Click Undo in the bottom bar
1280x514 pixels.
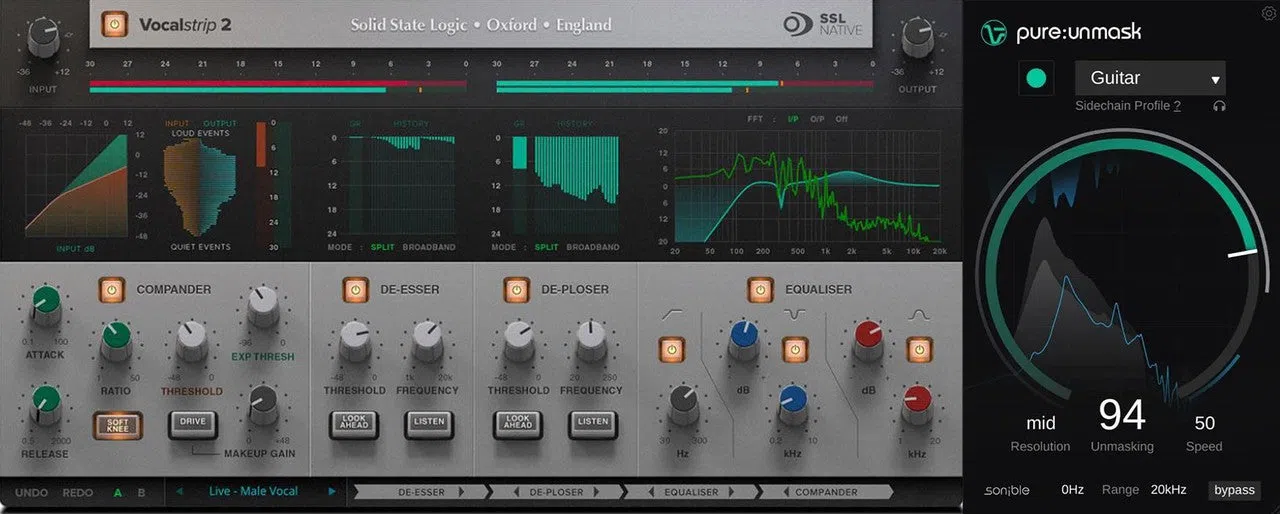32,492
